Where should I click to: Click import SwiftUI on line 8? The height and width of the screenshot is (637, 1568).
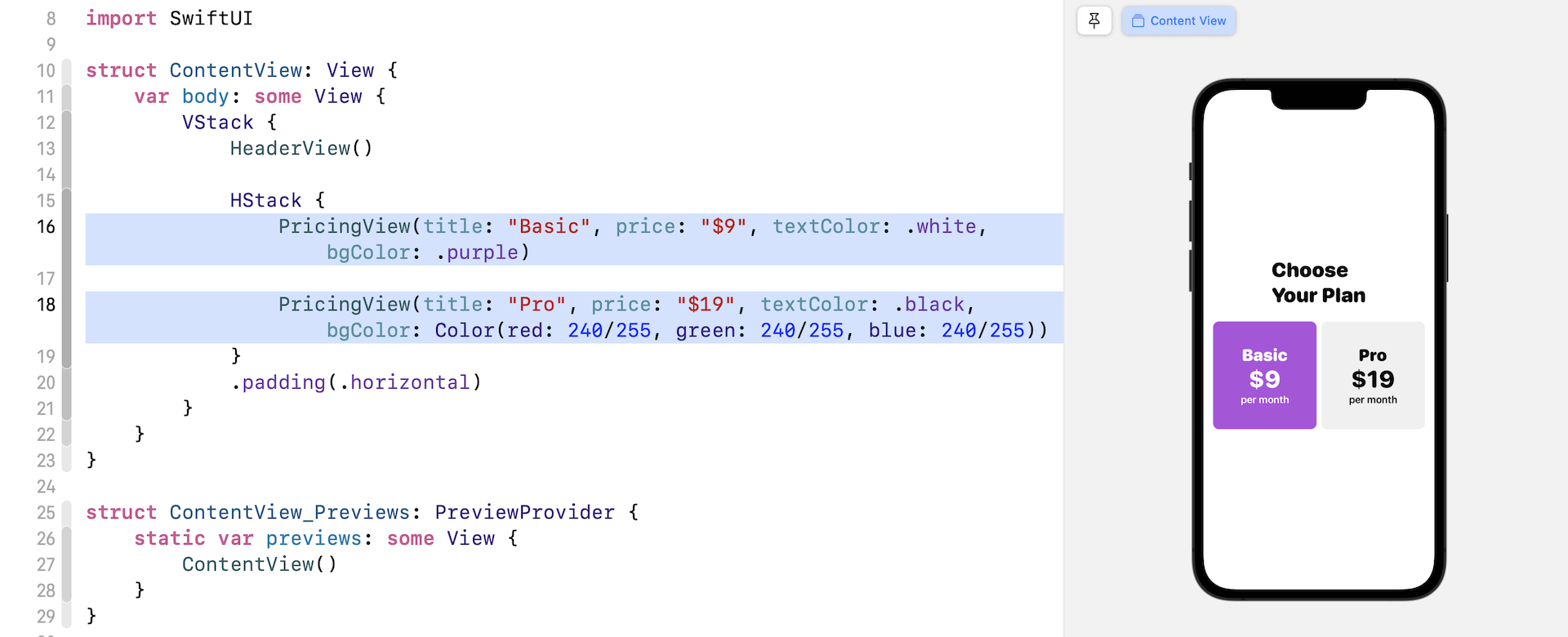[169, 18]
